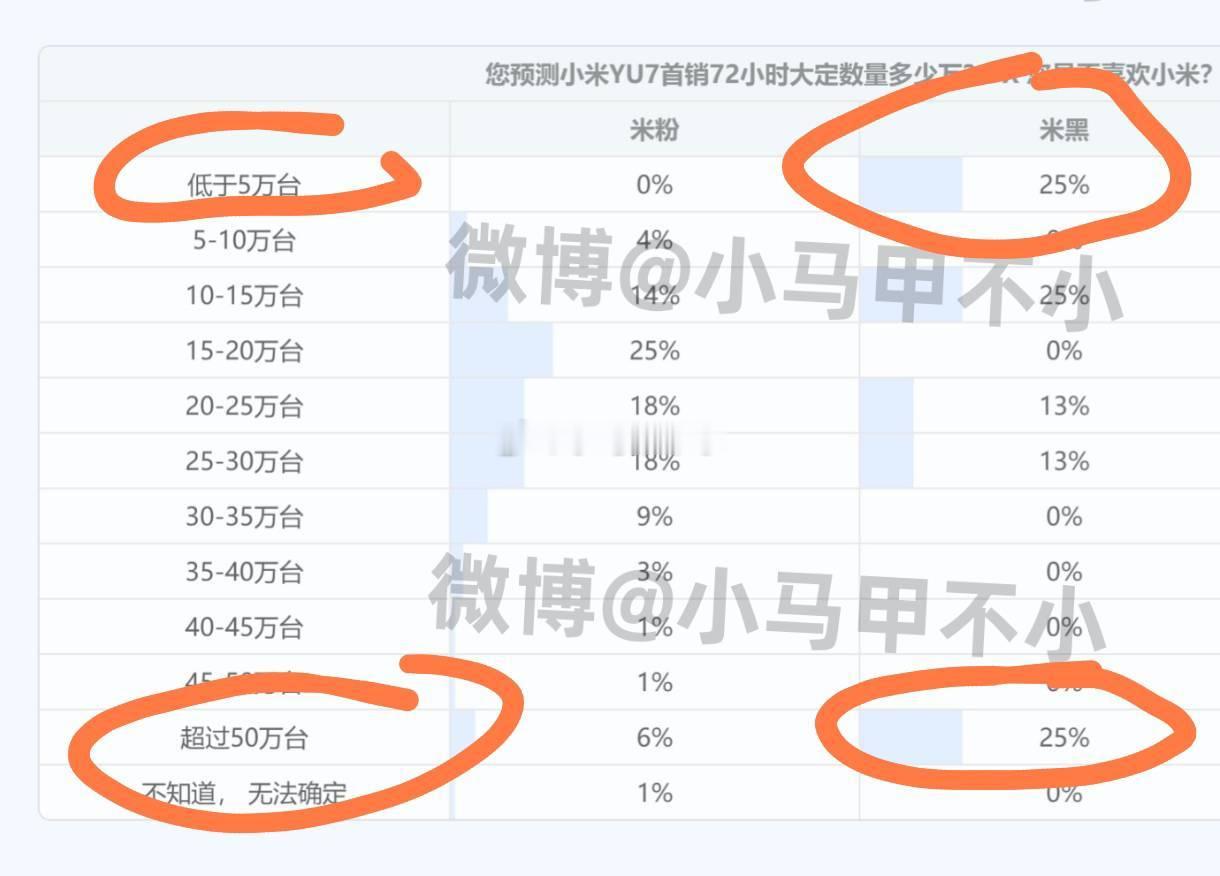Select the 40-45万台 row label

(244, 627)
